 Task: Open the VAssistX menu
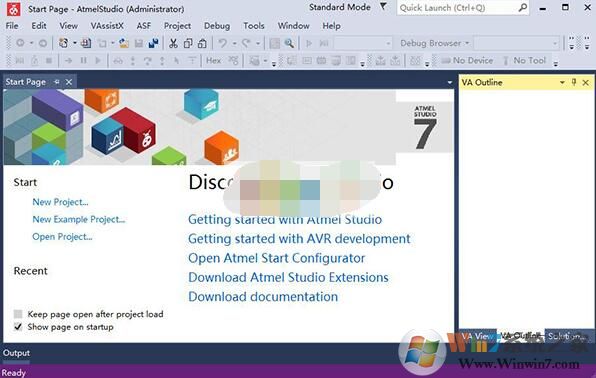pyautogui.click(x=107, y=26)
